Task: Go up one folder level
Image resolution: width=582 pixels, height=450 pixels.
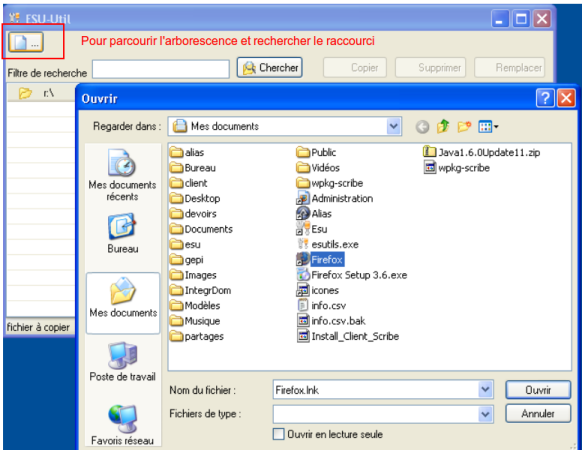Action: click(x=443, y=127)
